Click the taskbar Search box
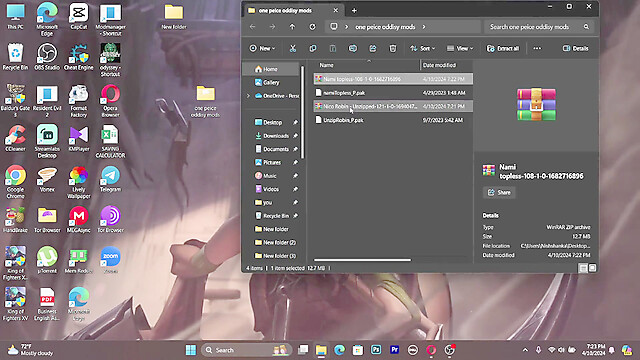Image resolution: width=640 pixels, height=360 pixels. [x=247, y=350]
